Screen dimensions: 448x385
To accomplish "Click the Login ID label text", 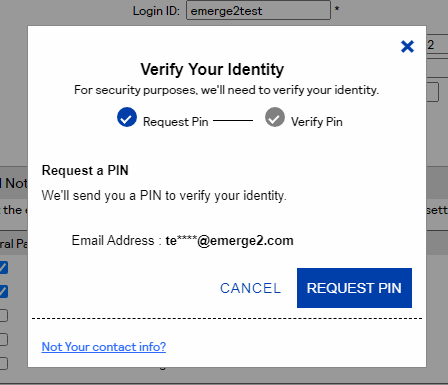I will coord(156,11).
